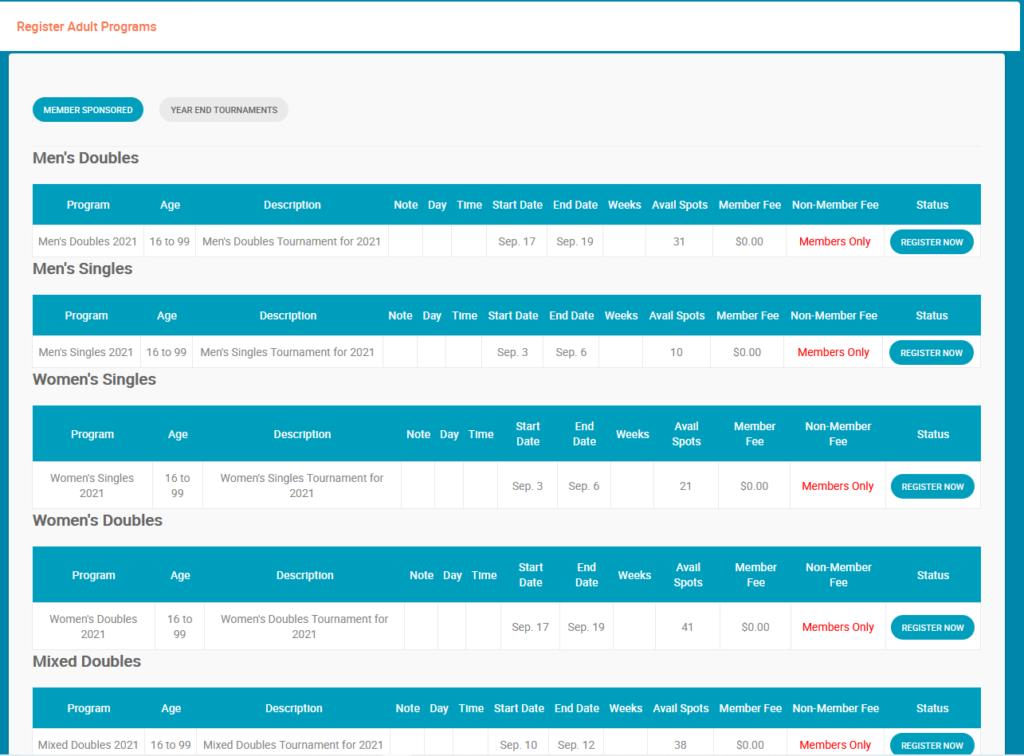Image resolution: width=1024 pixels, height=756 pixels.
Task: Select the Men's Doubles section heading
Action: point(86,158)
